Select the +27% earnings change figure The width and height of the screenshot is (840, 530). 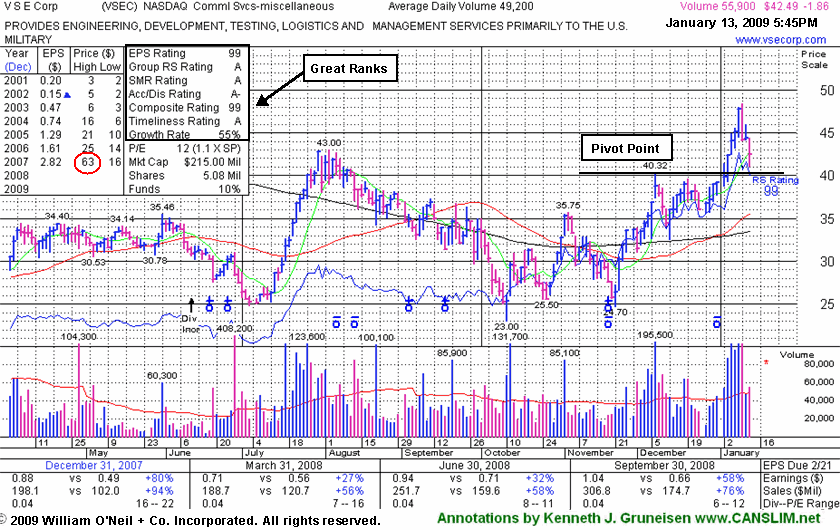pos(349,478)
